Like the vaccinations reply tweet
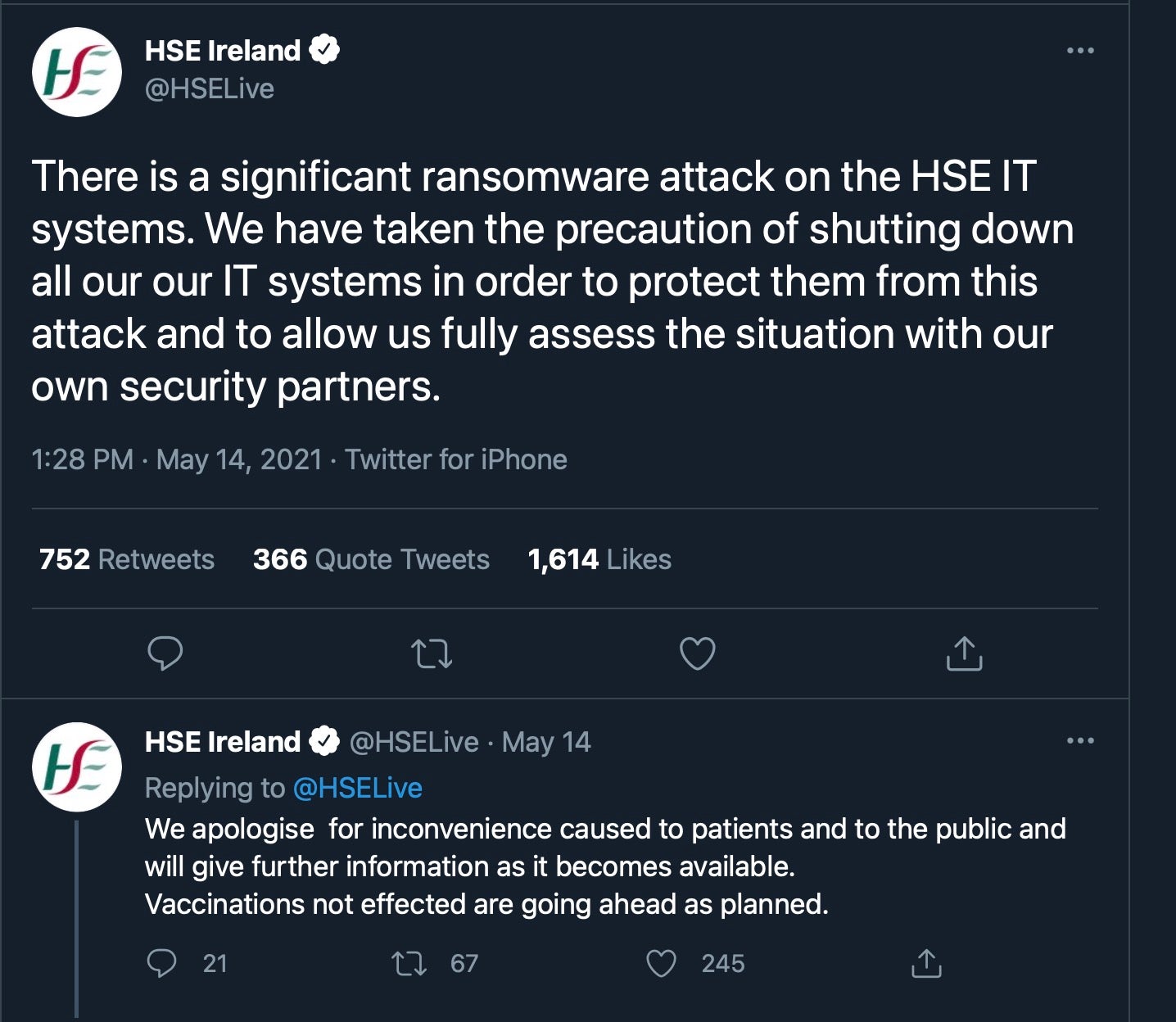Viewport: 1176px width, 1022px height. click(662, 963)
